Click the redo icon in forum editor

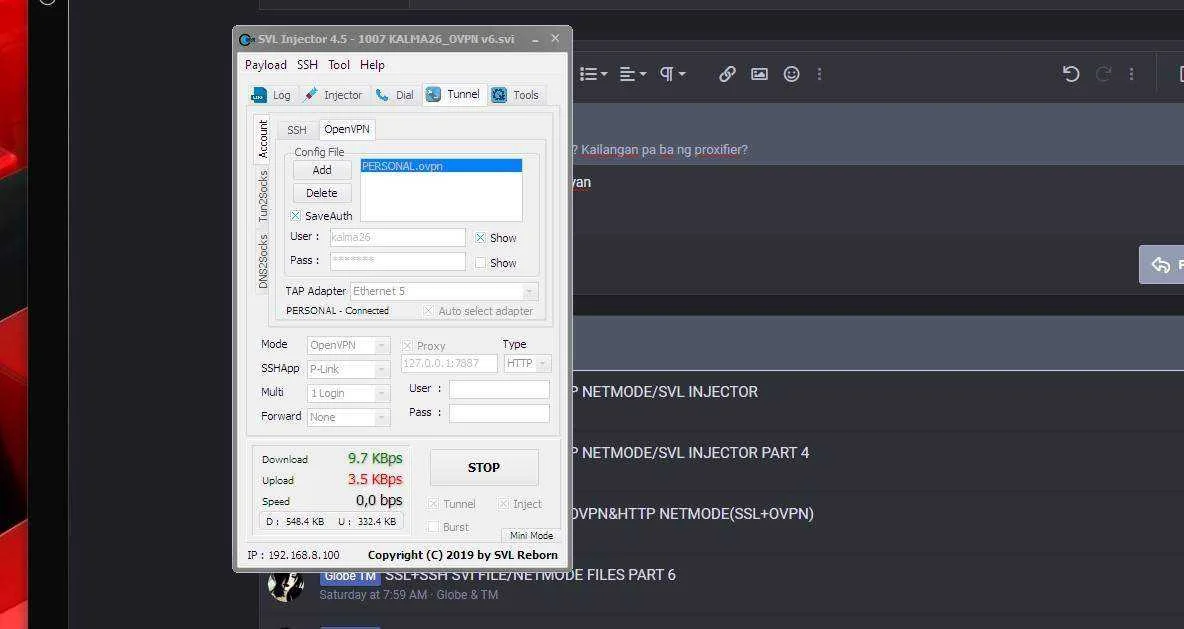[1103, 74]
